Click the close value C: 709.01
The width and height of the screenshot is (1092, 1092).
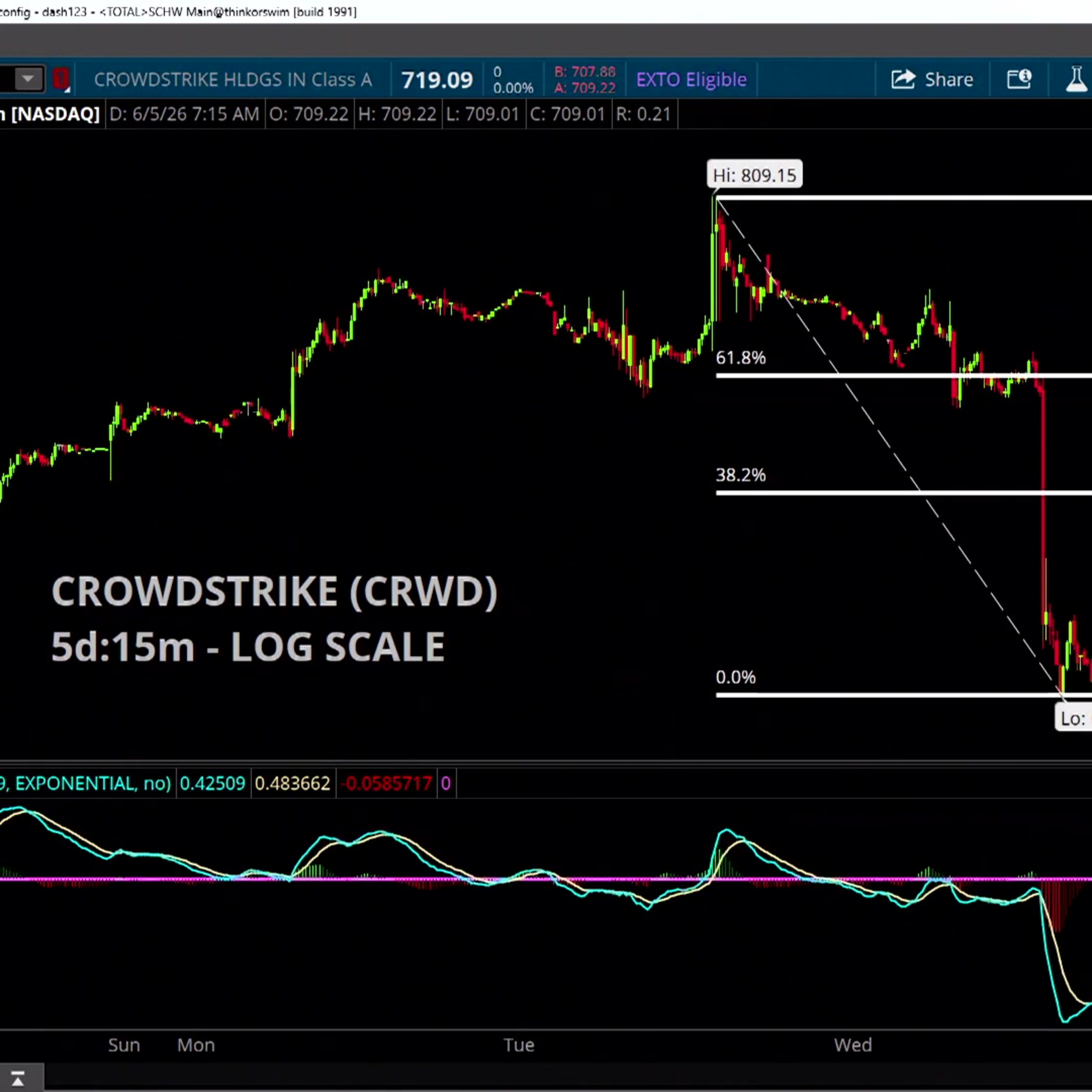coord(567,114)
